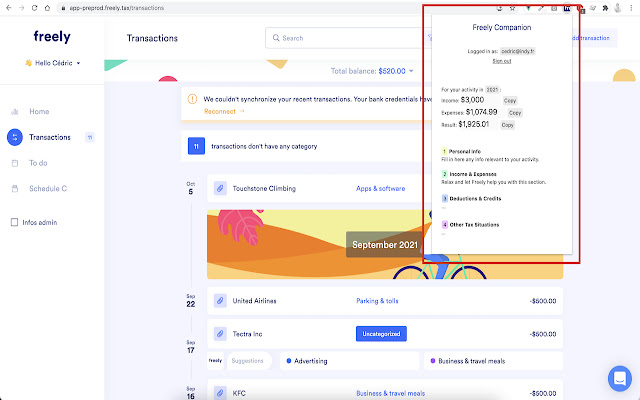640x400 pixels.
Task: Open the Touchstone Climbing attachment paperclip
Action: pyautogui.click(x=220, y=189)
